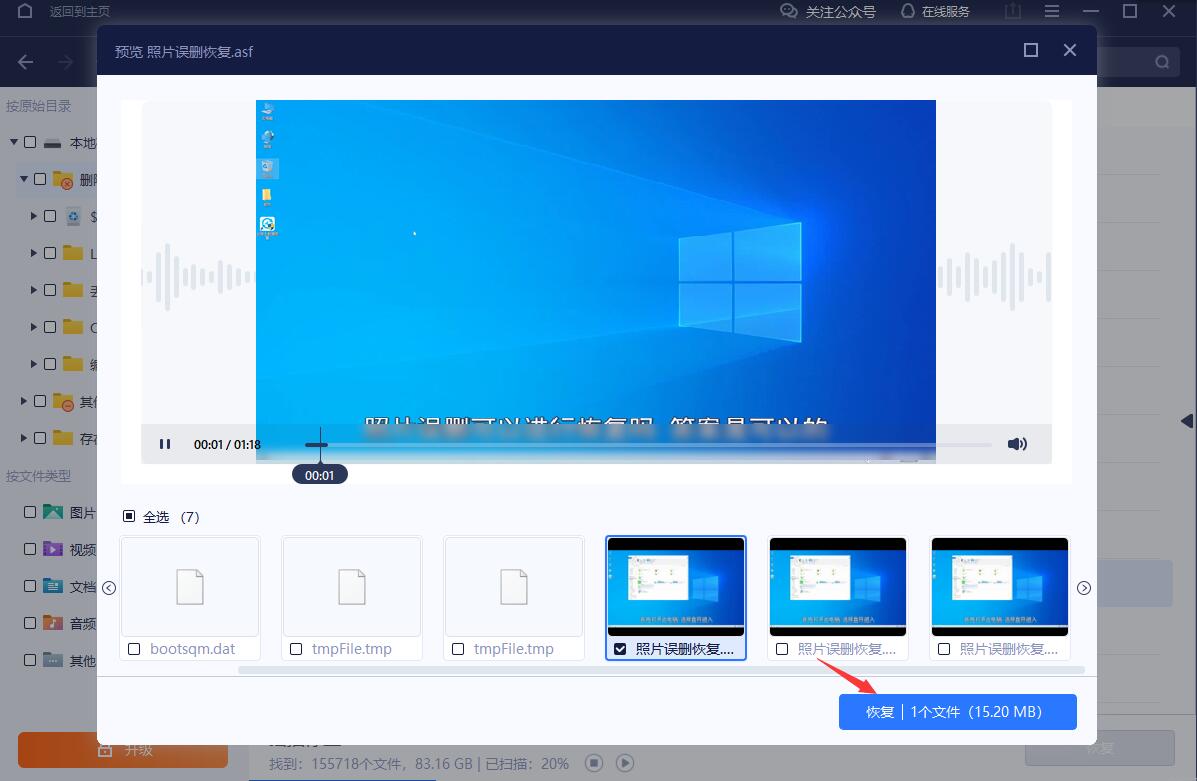Click the 图片 pictures category icon
The image size is (1197, 781).
(53, 512)
